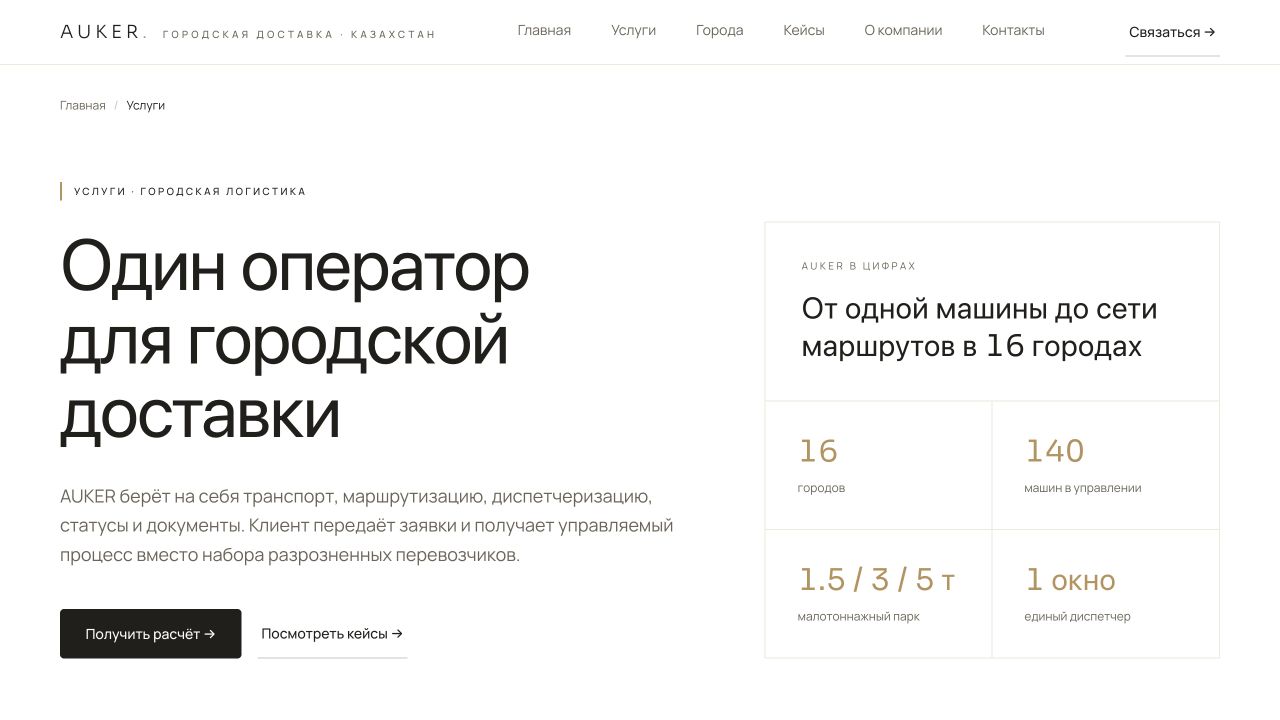The width and height of the screenshot is (1280, 720).
Task: Open the Главная navigation item
Action: point(544,30)
